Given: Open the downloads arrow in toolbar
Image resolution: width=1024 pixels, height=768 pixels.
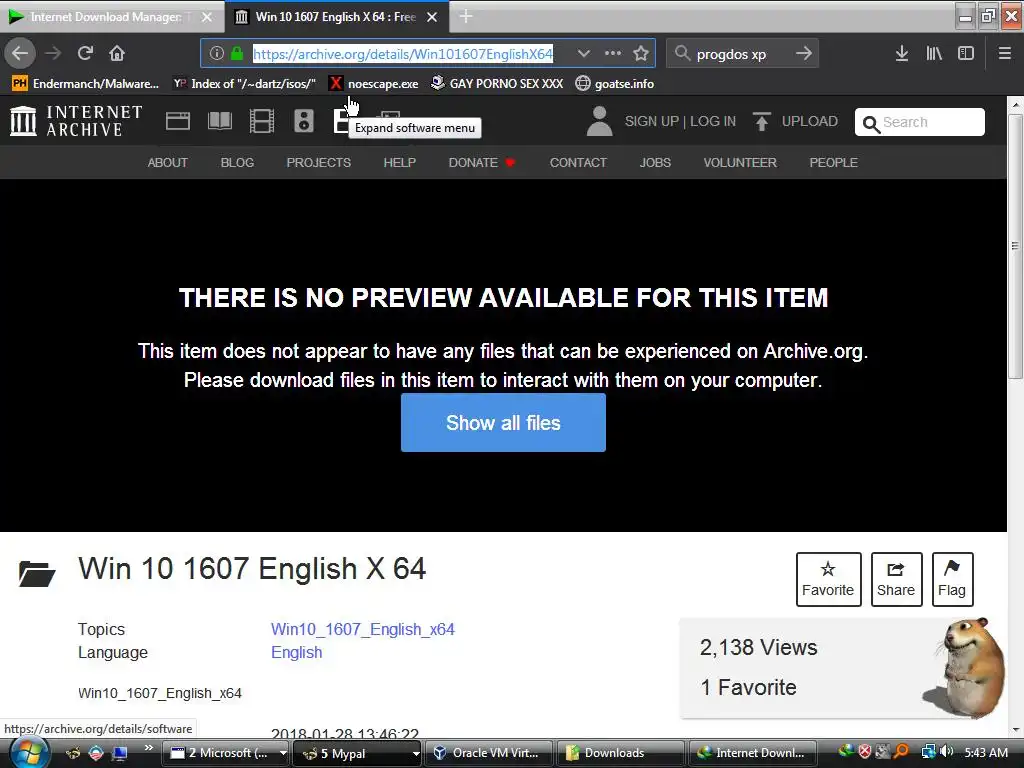Looking at the screenshot, I should [902, 54].
